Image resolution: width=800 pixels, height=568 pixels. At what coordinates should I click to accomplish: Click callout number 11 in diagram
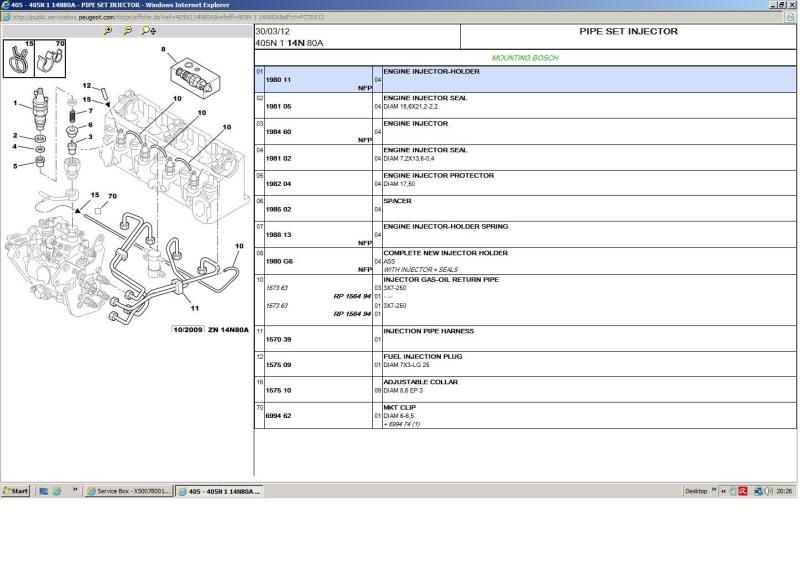(194, 308)
